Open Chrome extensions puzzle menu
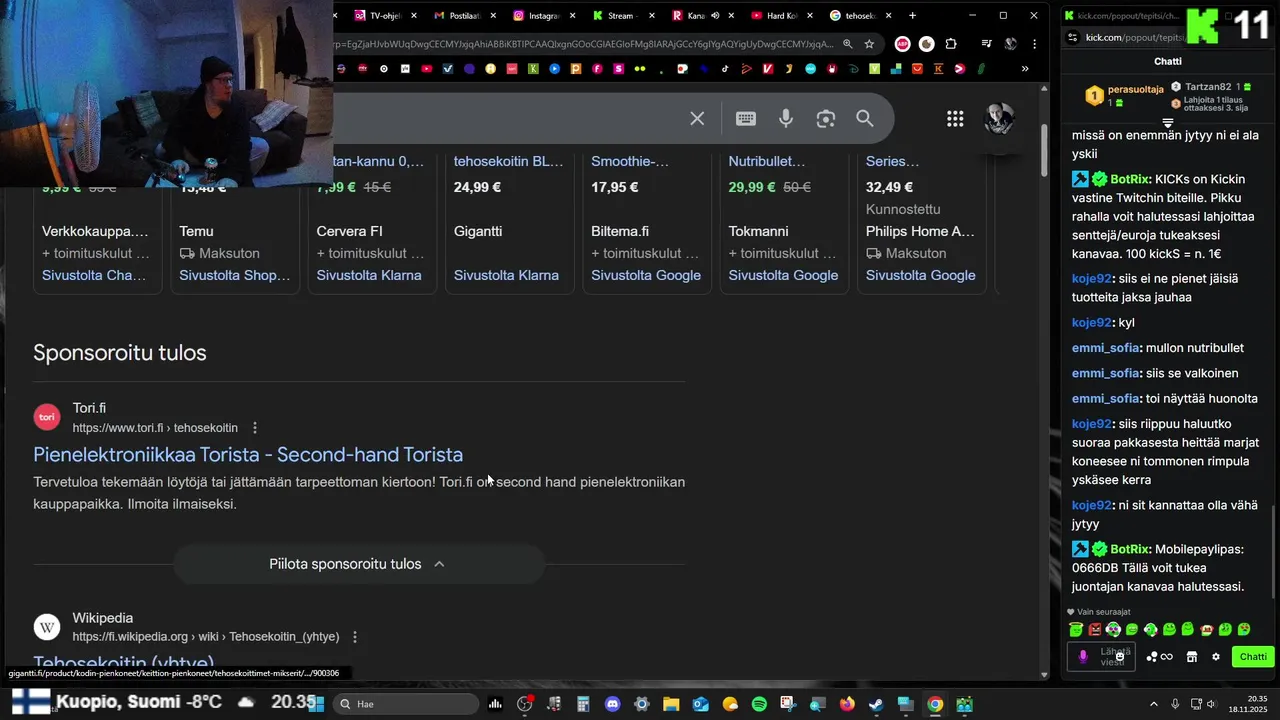This screenshot has width=1280, height=720. pyautogui.click(x=951, y=44)
